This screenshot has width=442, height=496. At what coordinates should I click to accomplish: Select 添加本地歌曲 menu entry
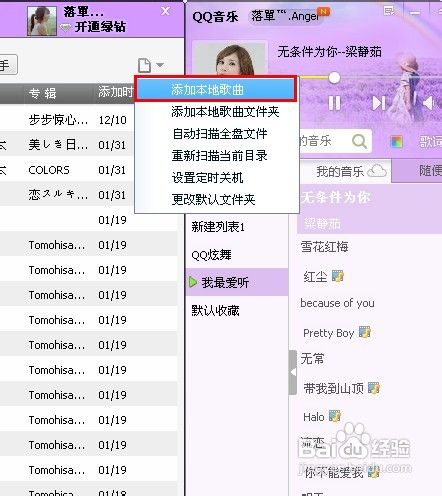coord(216,90)
